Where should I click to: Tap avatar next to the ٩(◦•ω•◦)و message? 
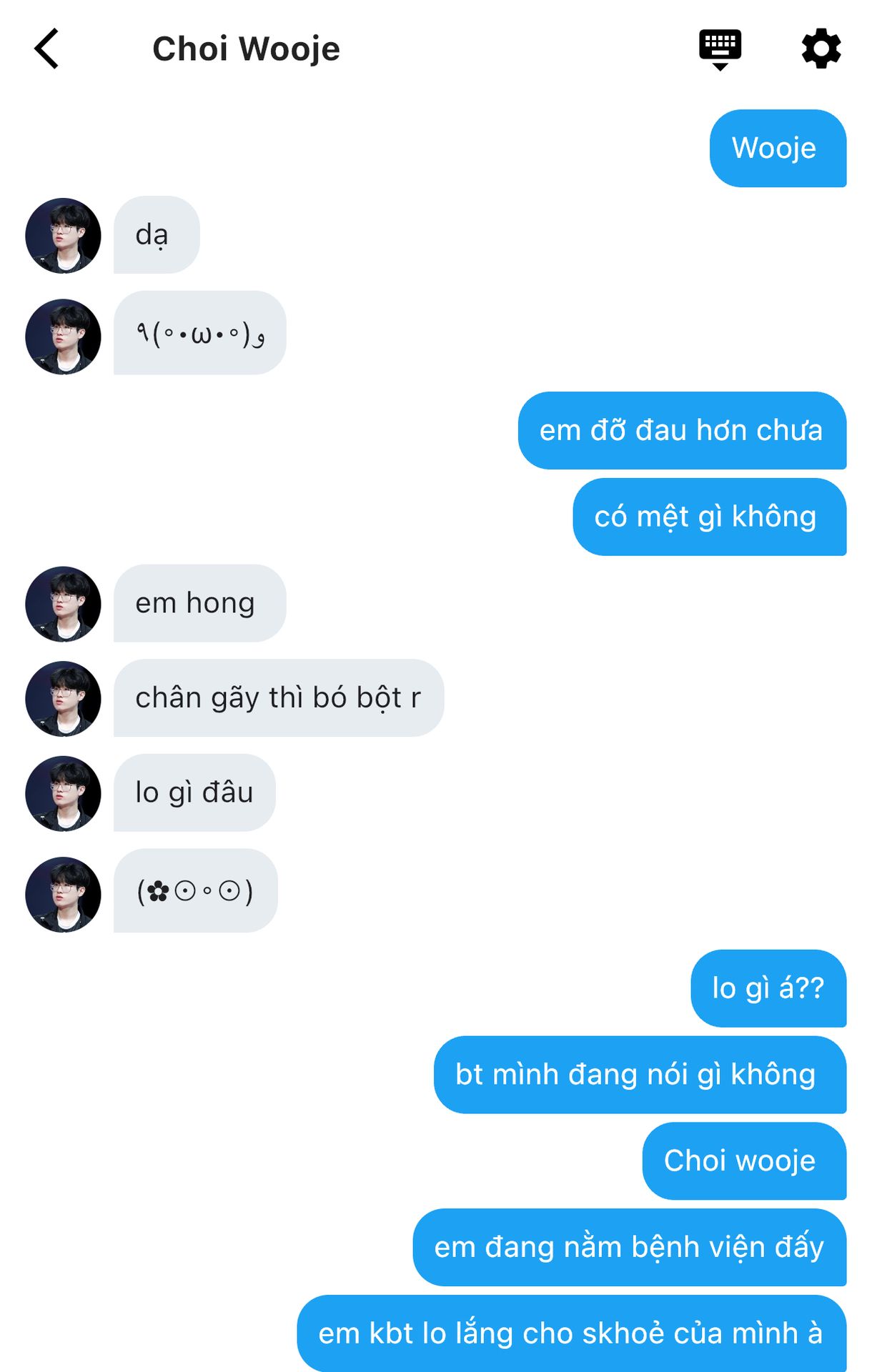(63, 336)
